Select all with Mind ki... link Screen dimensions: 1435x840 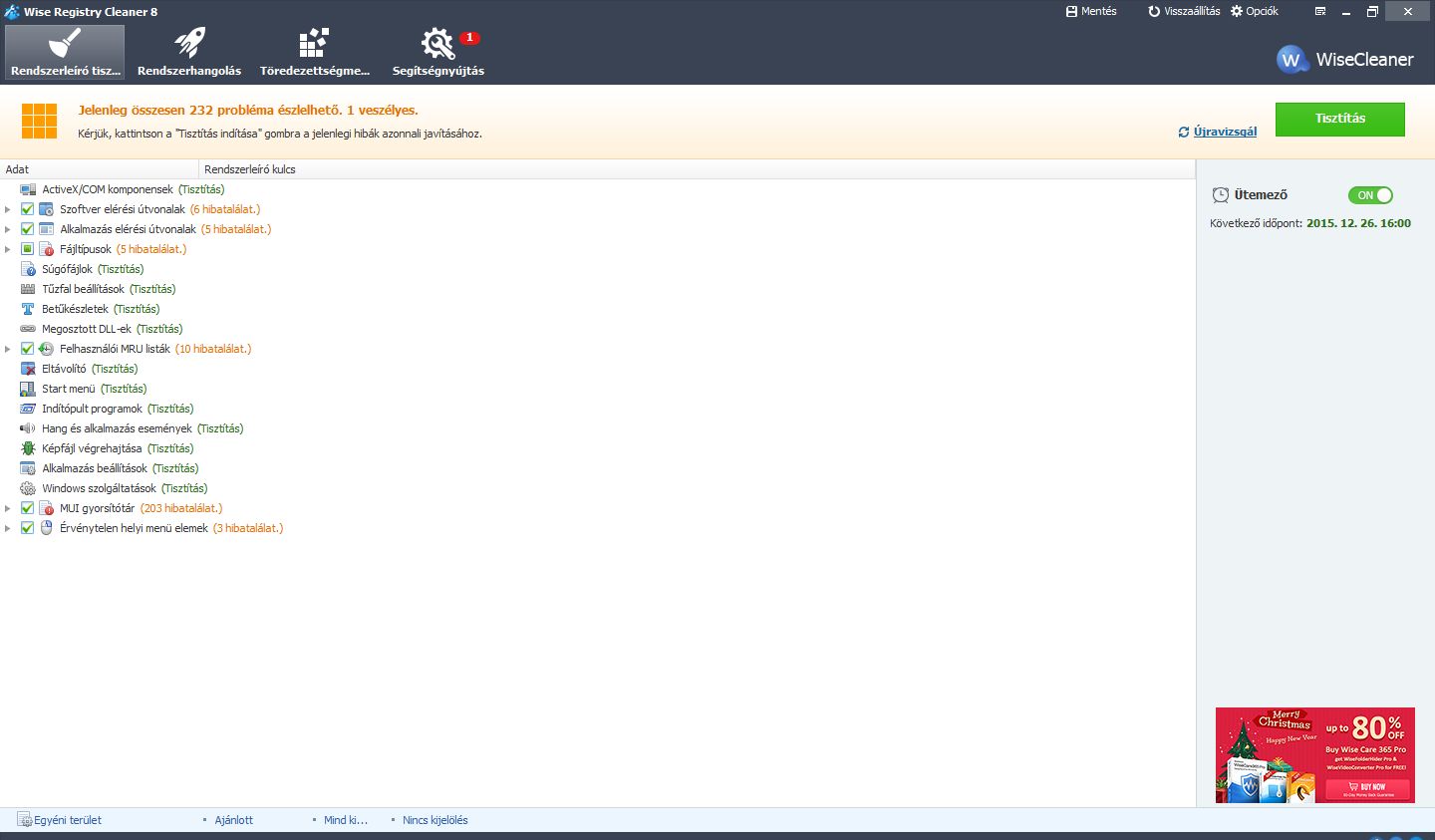[346, 820]
